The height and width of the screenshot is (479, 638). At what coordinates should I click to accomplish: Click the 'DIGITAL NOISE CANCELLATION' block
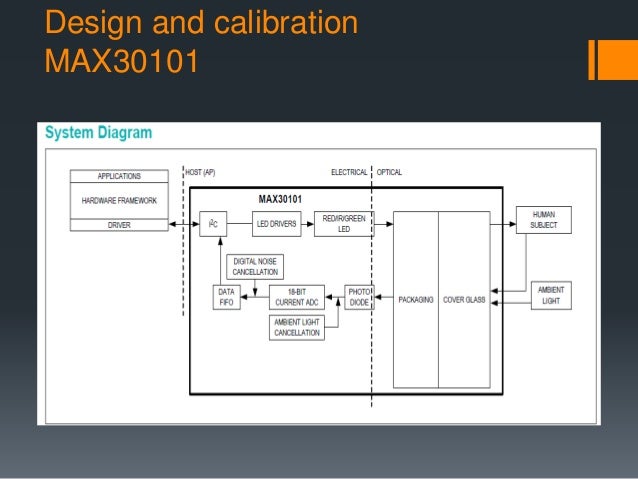(255, 267)
